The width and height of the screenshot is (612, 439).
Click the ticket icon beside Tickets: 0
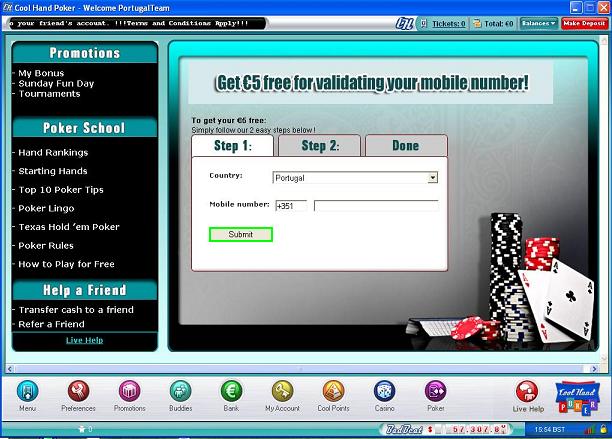pyautogui.click(x=423, y=23)
